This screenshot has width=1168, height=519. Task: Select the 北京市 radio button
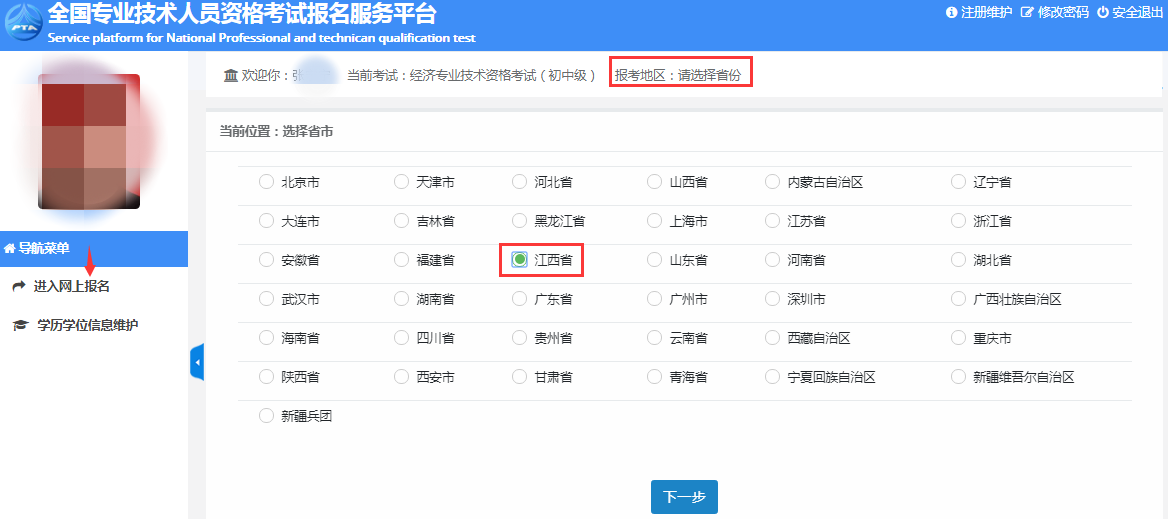tap(266, 182)
